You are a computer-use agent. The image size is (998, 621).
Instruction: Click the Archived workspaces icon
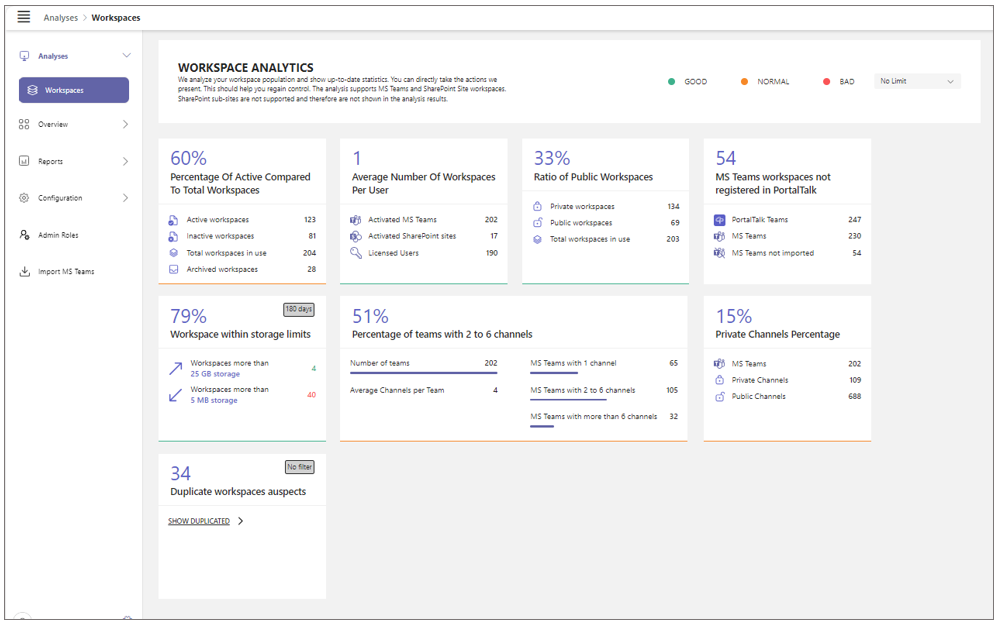[x=173, y=269]
